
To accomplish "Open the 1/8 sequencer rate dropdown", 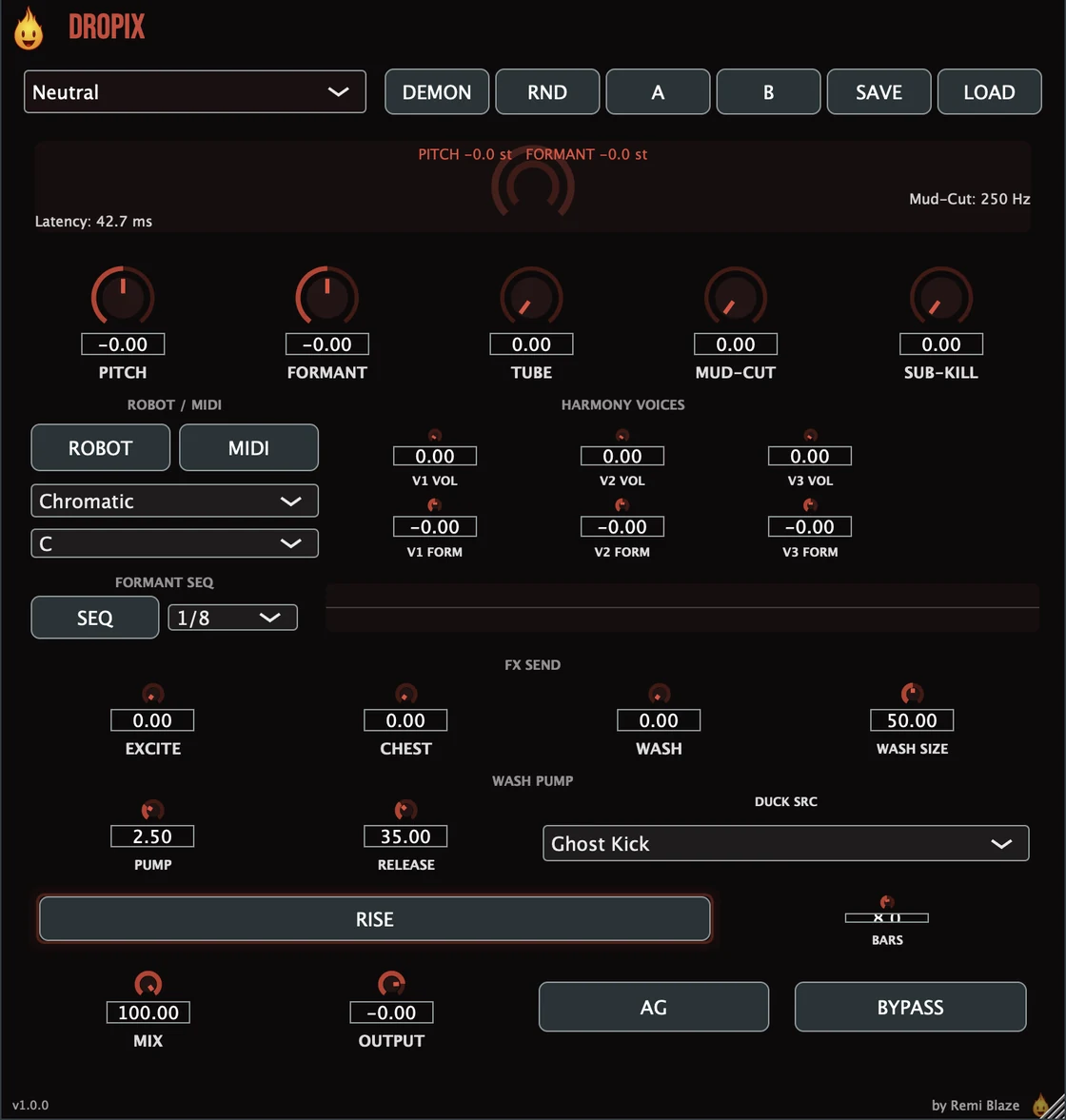I will [x=233, y=618].
